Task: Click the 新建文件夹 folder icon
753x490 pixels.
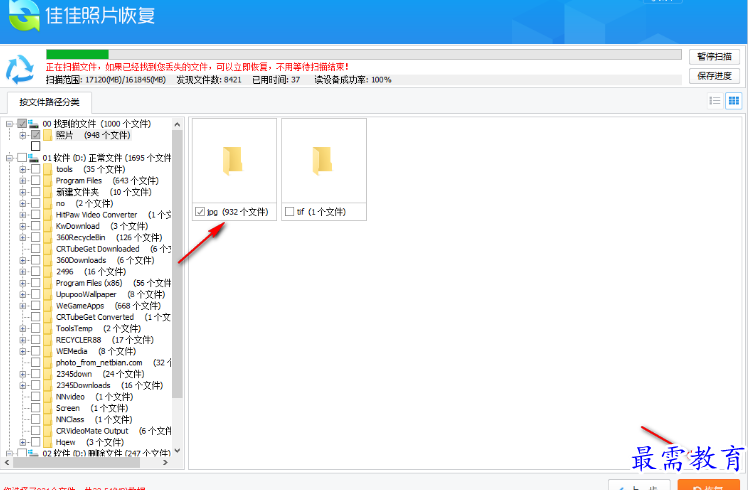Action: pyautogui.click(x=48, y=192)
